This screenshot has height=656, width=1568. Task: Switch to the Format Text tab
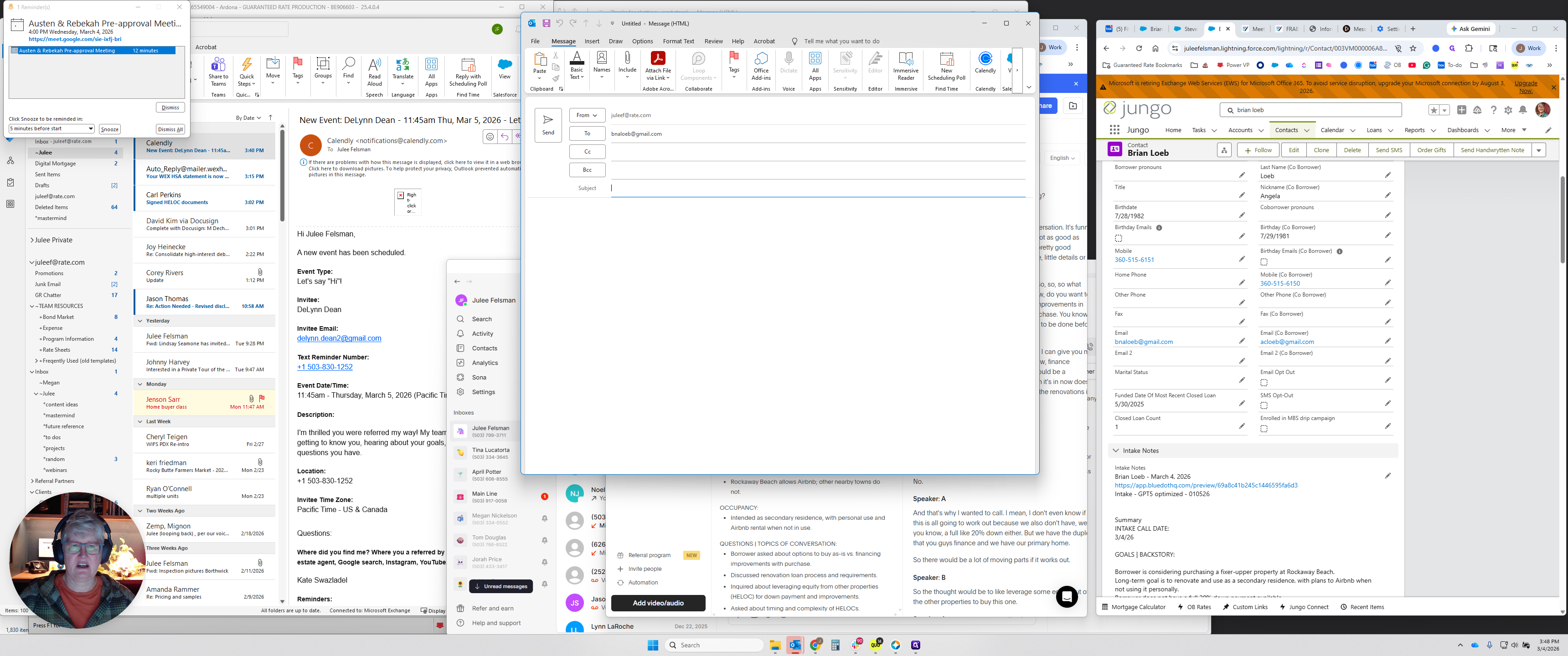(678, 41)
